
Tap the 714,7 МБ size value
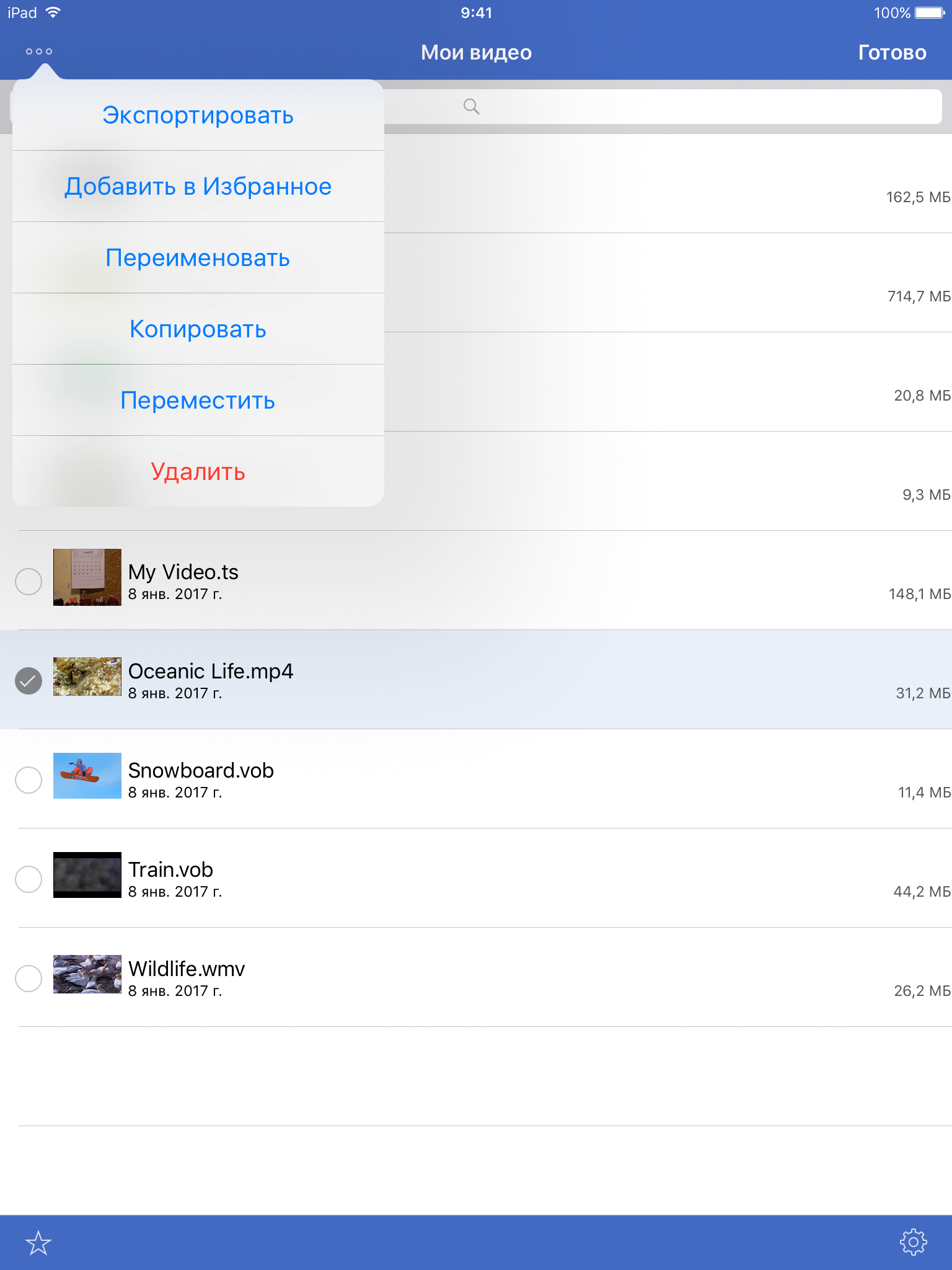(919, 296)
